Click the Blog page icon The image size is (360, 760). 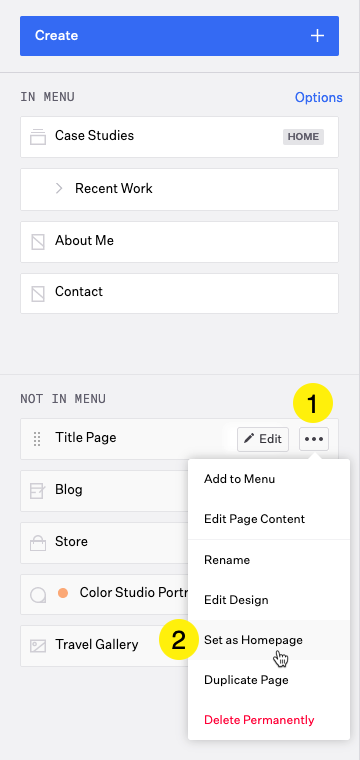pos(37,491)
